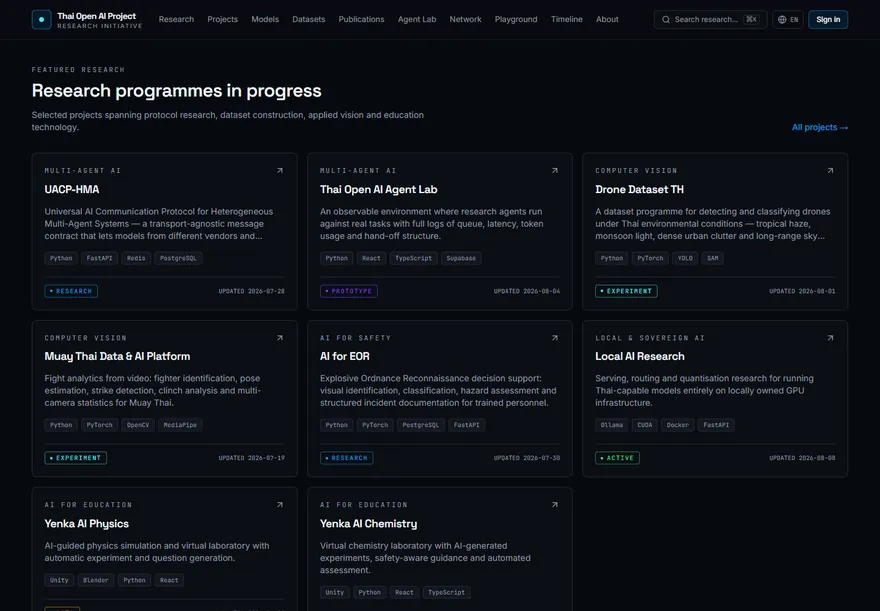Open AI for EOR title
Screen dimensions: 880x611
click(x=345, y=356)
